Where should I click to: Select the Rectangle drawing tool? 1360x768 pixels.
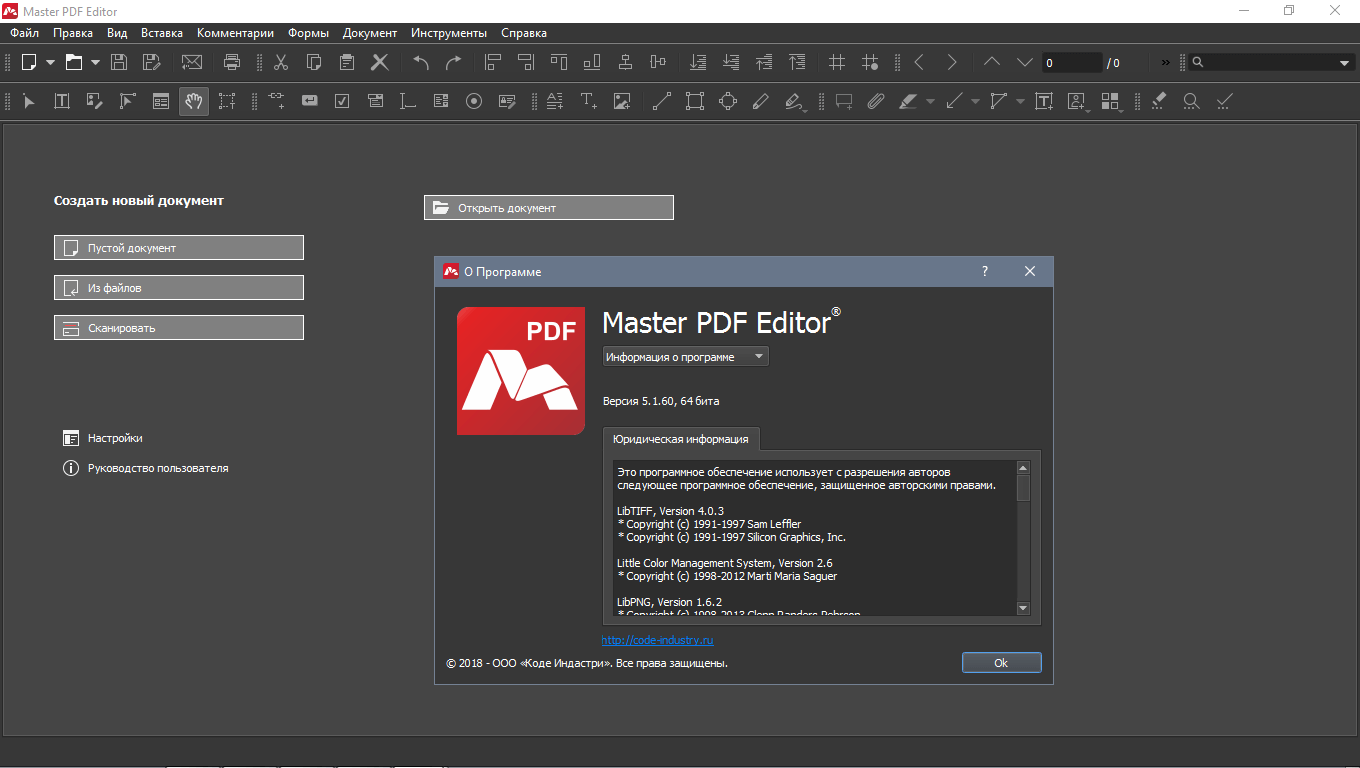click(x=695, y=101)
